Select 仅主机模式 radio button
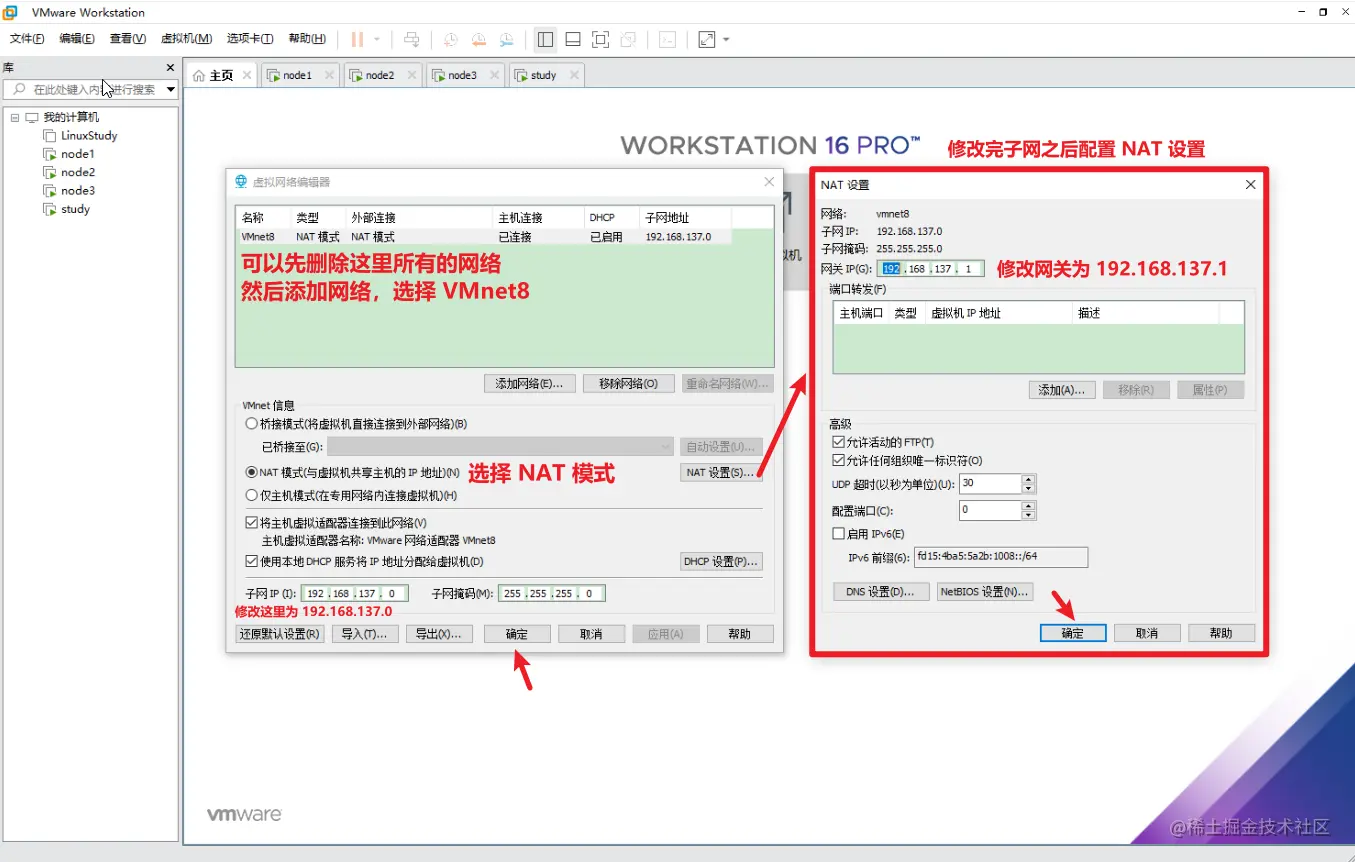1355x862 pixels. coord(251,495)
